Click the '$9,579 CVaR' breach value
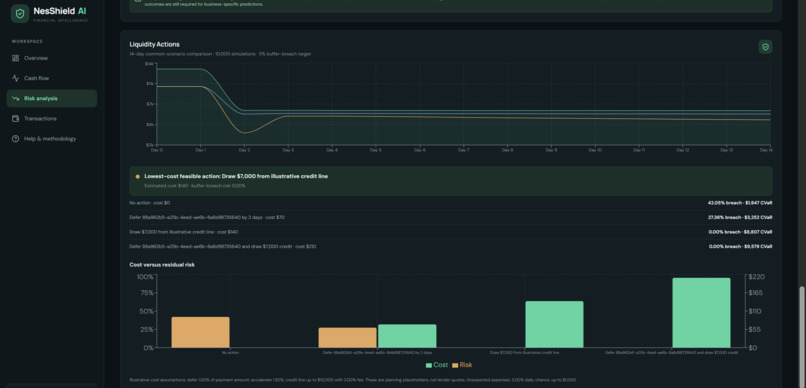806x388 pixels. tap(759, 247)
